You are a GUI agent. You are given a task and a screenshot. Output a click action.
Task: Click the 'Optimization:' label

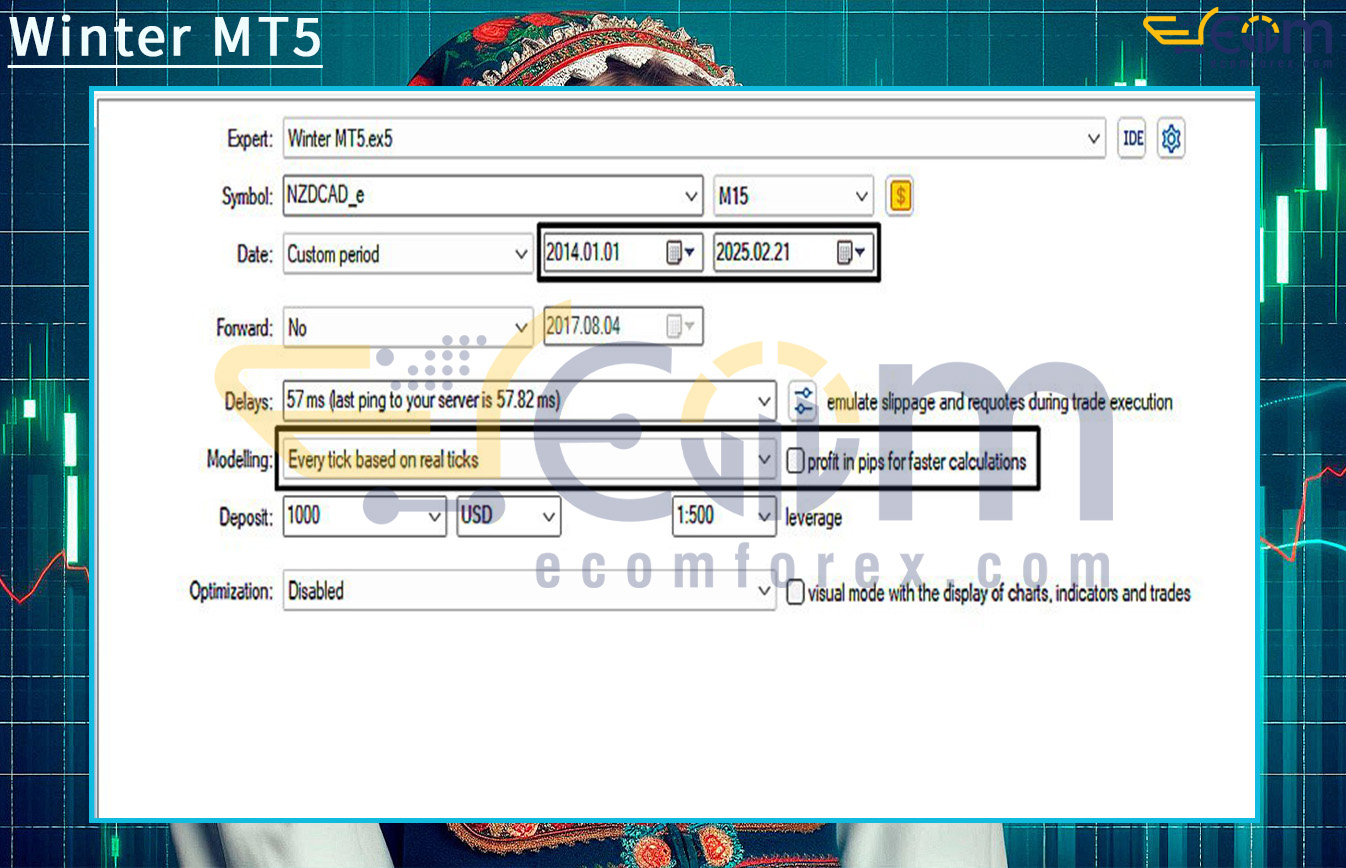click(231, 591)
